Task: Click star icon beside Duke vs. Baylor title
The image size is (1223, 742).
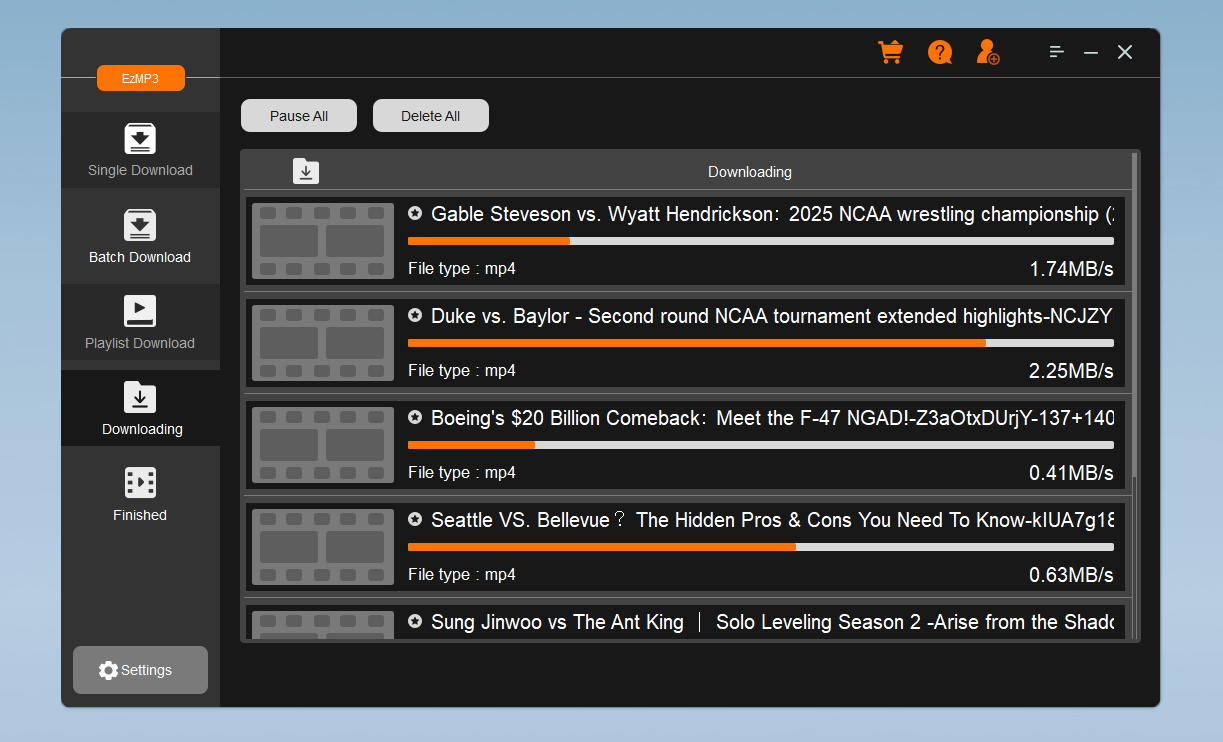Action: (415, 315)
